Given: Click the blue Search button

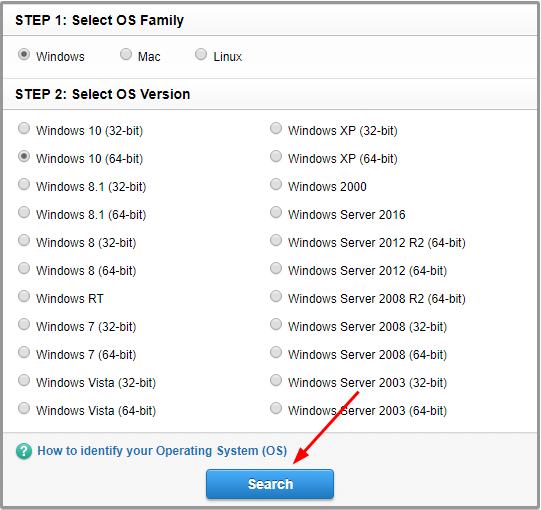Looking at the screenshot, I should (x=270, y=484).
